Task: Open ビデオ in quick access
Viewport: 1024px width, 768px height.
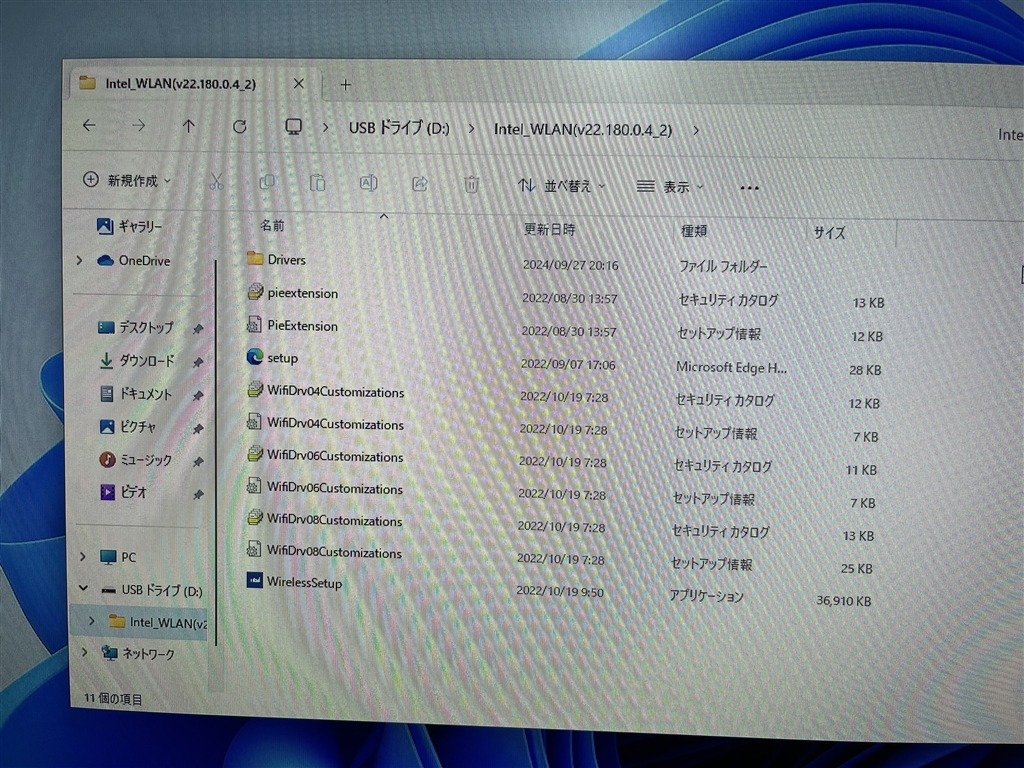Action: tap(123, 492)
